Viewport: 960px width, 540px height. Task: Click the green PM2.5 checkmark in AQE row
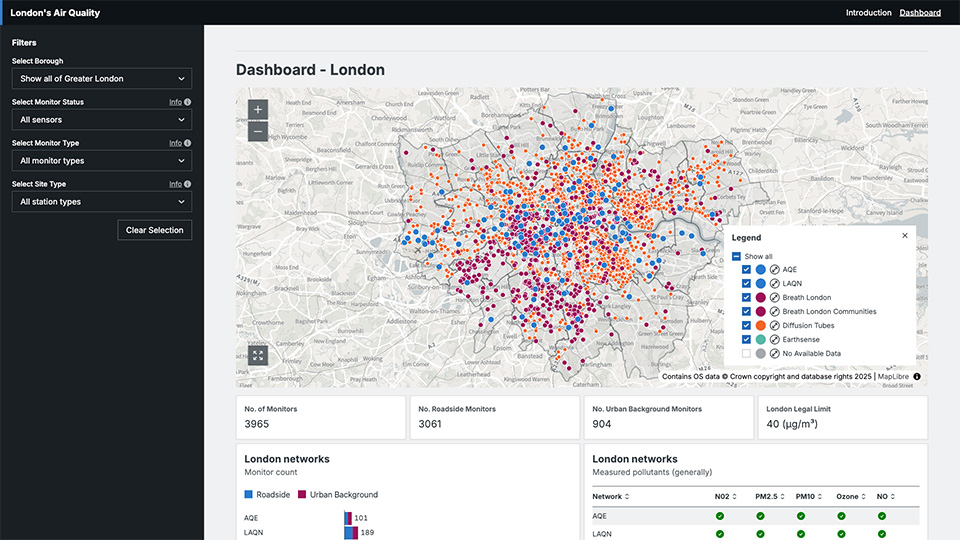coord(760,516)
